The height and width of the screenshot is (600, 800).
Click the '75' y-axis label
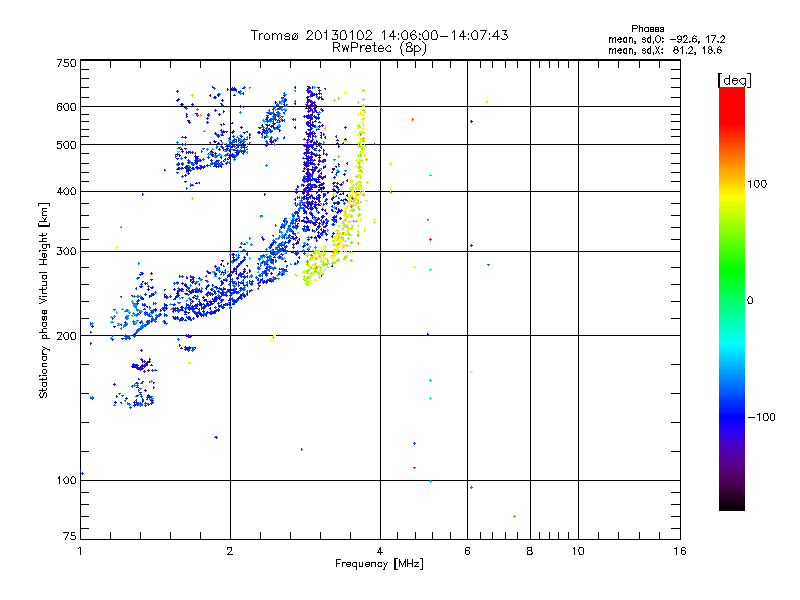point(70,536)
